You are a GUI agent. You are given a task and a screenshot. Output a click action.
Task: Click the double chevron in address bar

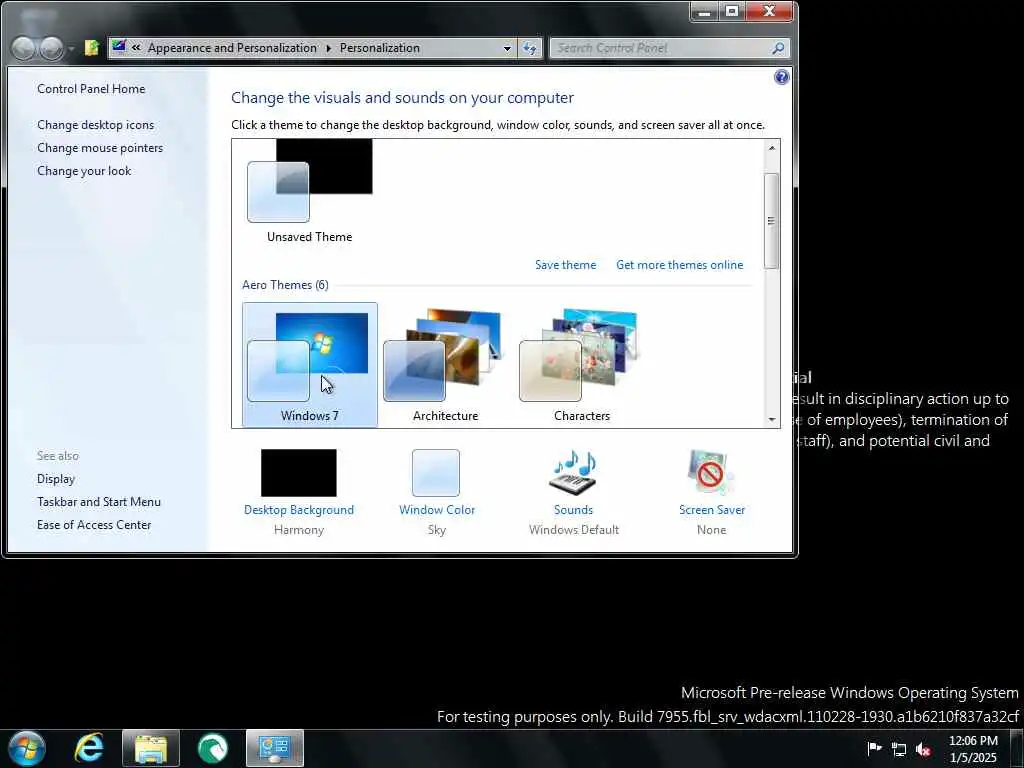(136, 48)
